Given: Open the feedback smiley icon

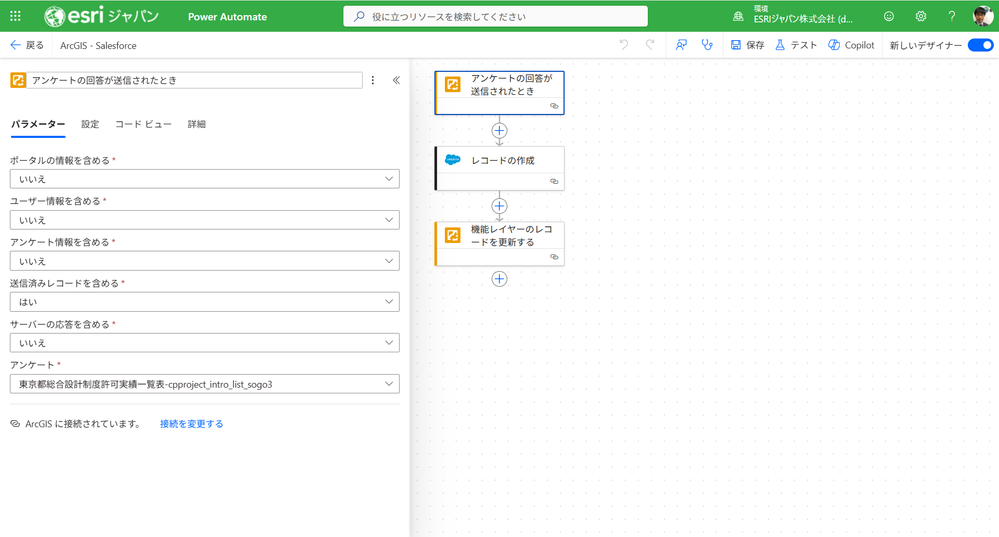Looking at the screenshot, I should (x=889, y=17).
